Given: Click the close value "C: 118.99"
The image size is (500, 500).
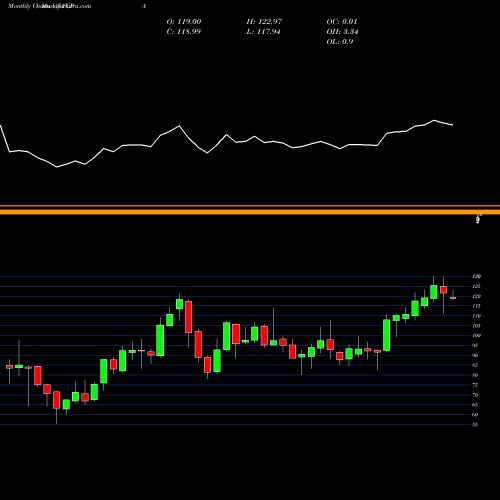Looking at the screenshot, I should tap(184, 32).
